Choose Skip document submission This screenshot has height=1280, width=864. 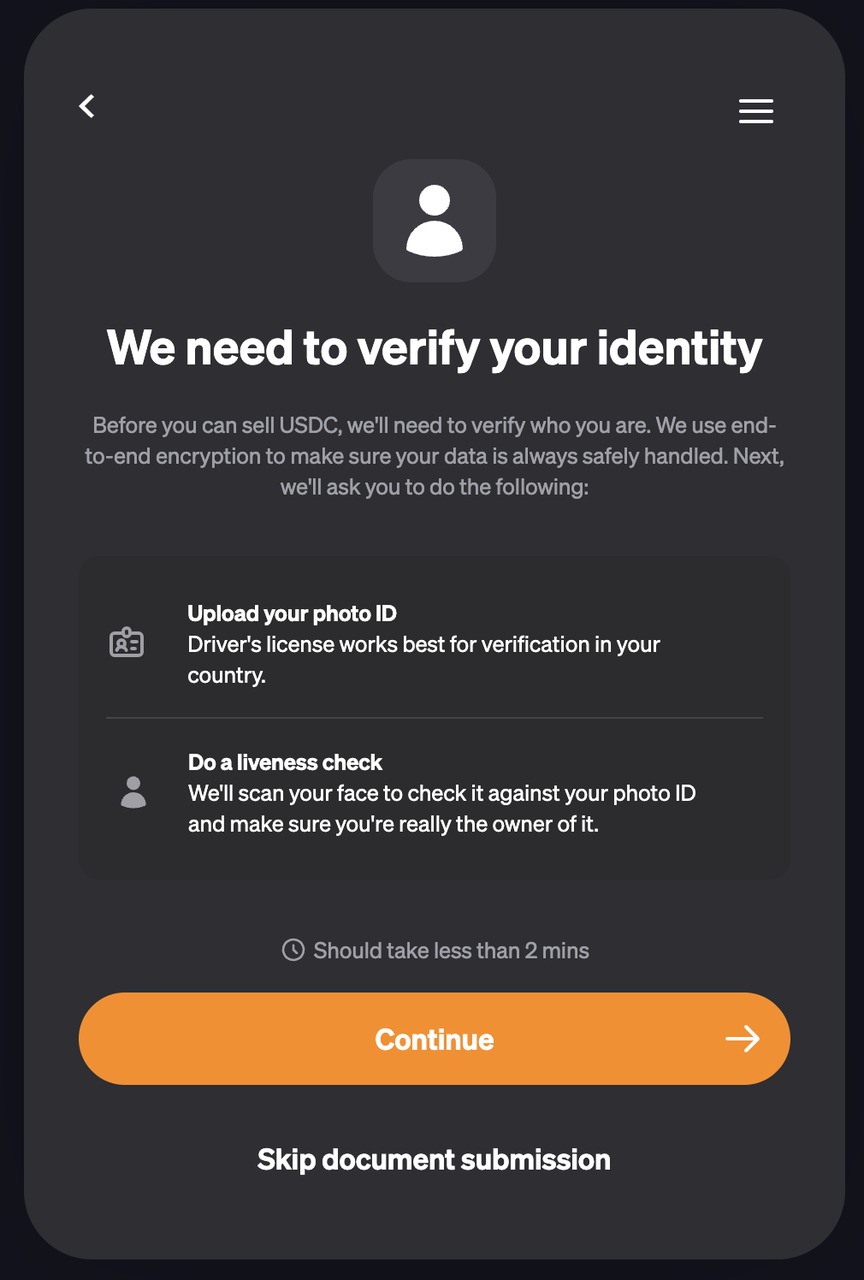(434, 1160)
